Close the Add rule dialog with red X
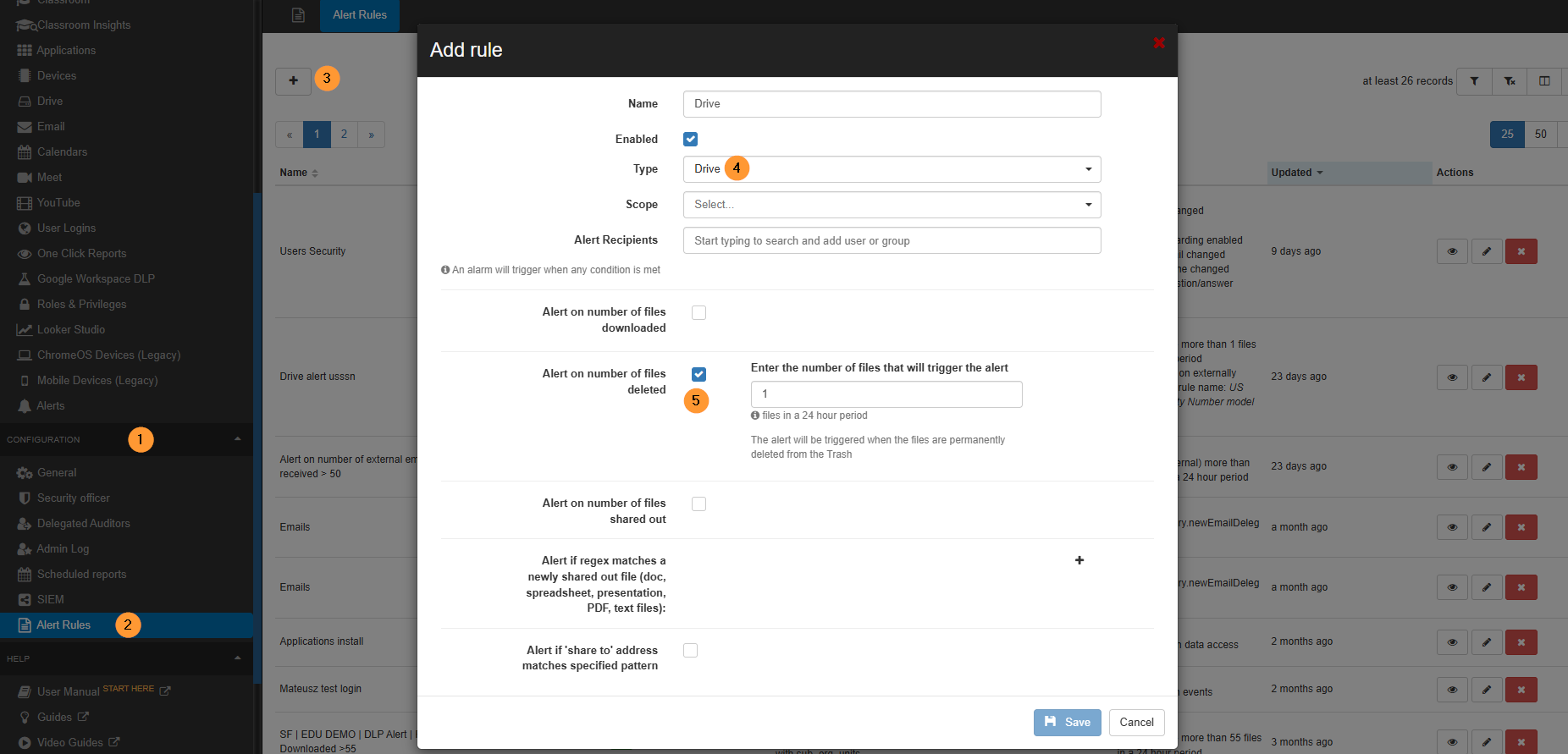1568x754 pixels. (x=1159, y=43)
